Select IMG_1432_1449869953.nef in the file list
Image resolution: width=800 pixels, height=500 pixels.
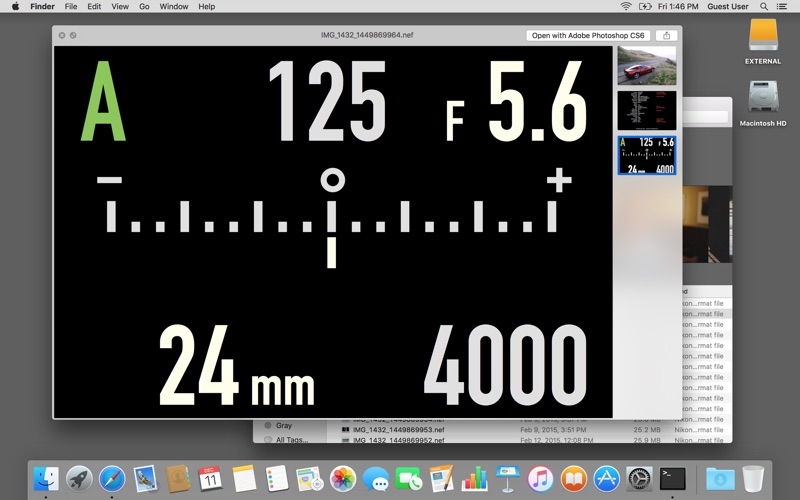click(398, 430)
